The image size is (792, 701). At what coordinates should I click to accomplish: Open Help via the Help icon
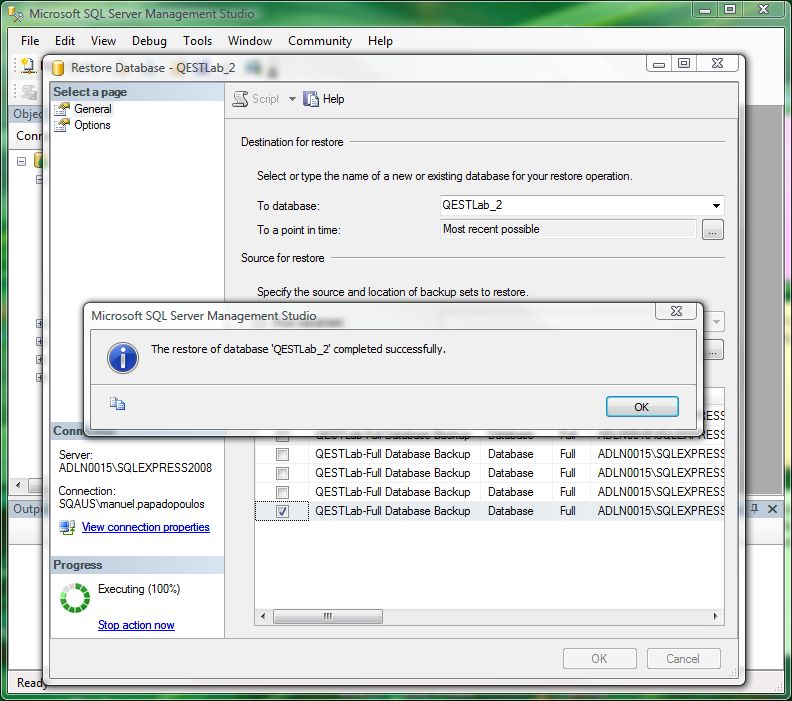click(311, 99)
